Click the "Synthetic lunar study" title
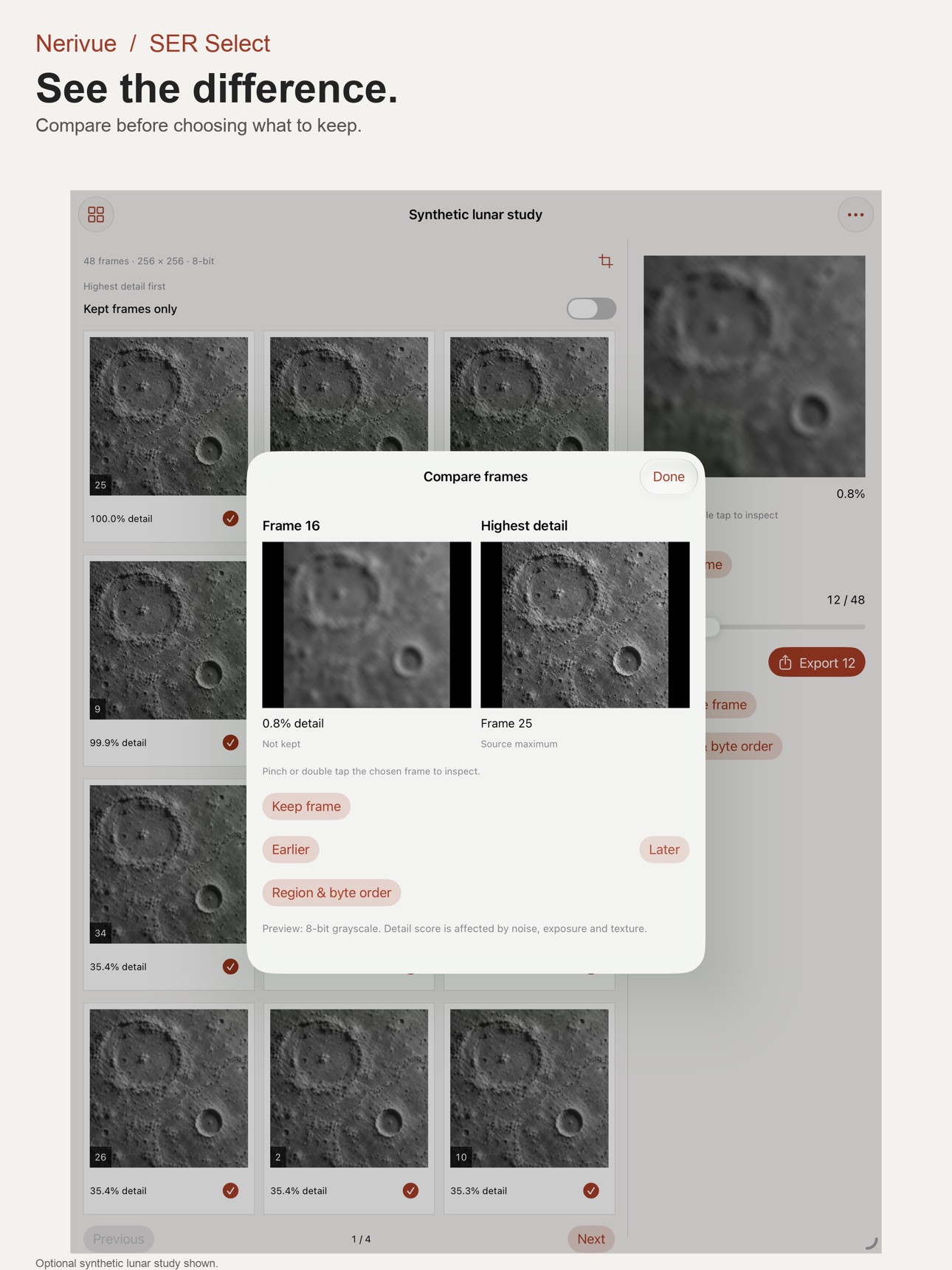The width and height of the screenshot is (952, 1270). coord(475,215)
